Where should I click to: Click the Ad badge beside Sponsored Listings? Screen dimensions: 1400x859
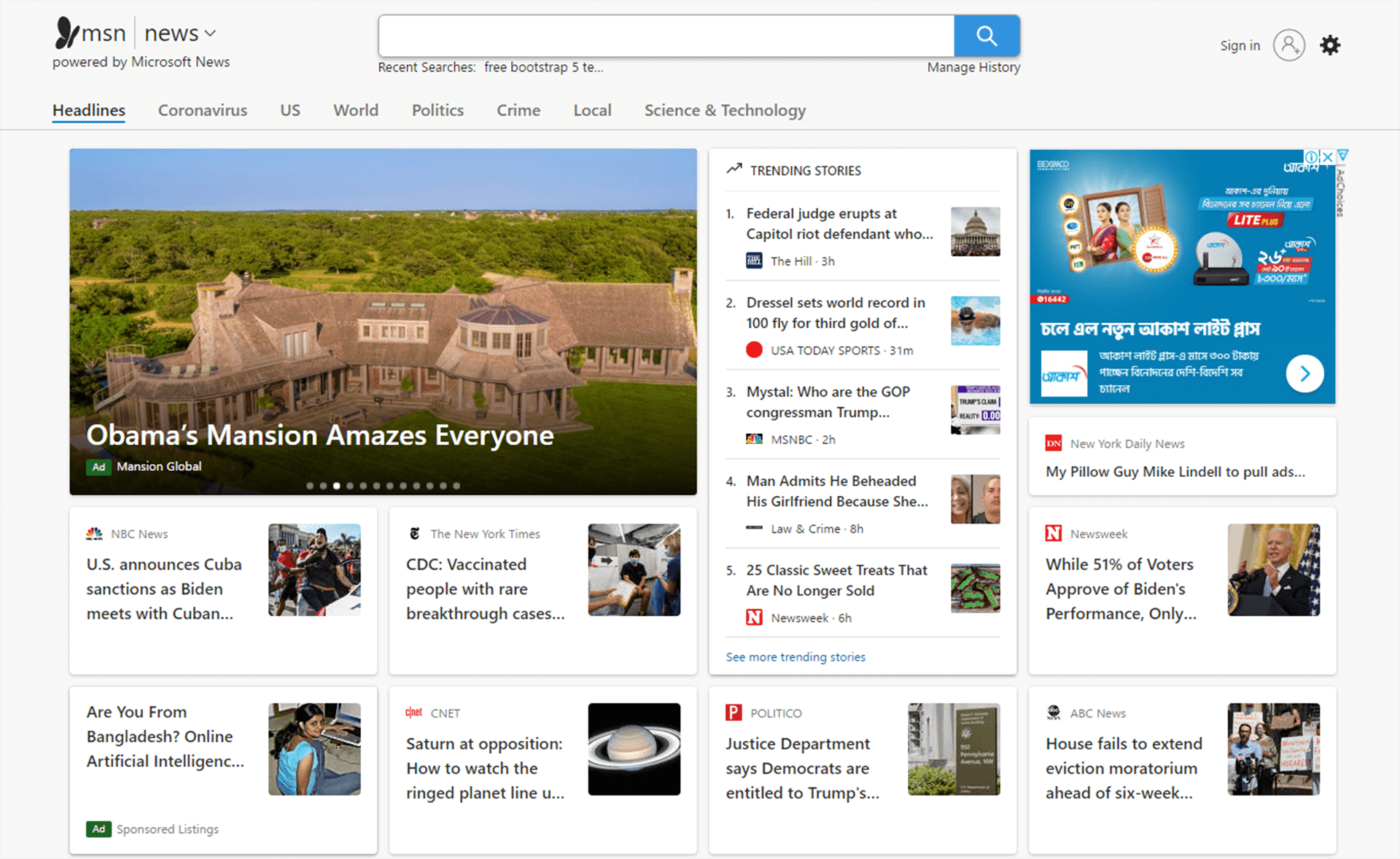(x=98, y=829)
